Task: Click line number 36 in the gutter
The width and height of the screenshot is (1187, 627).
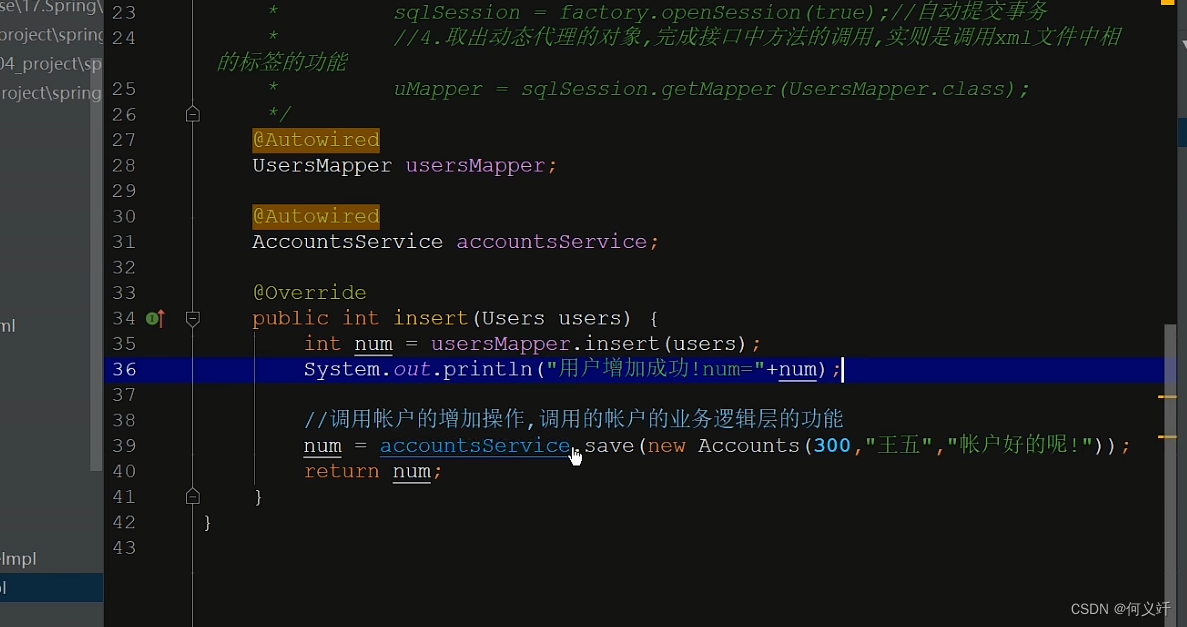Action: pyautogui.click(x=124, y=370)
